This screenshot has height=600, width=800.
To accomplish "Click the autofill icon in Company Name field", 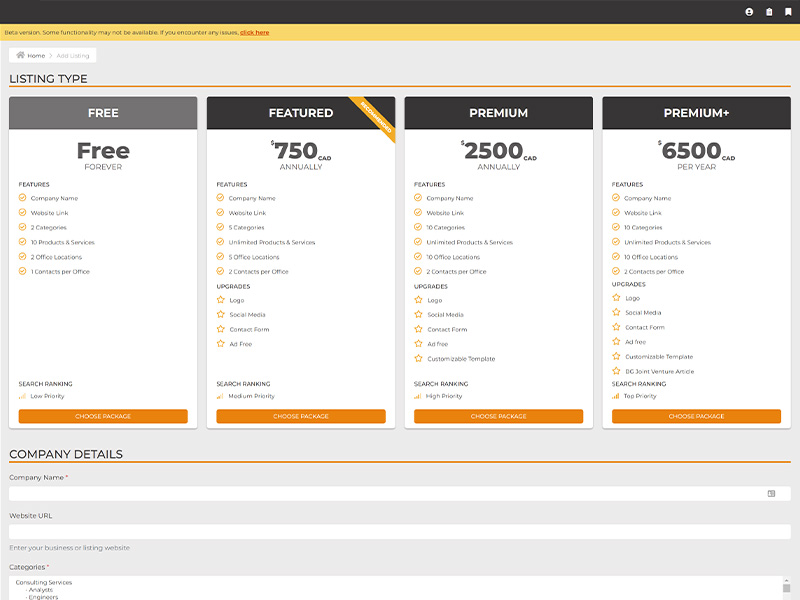I will [x=771, y=493].
